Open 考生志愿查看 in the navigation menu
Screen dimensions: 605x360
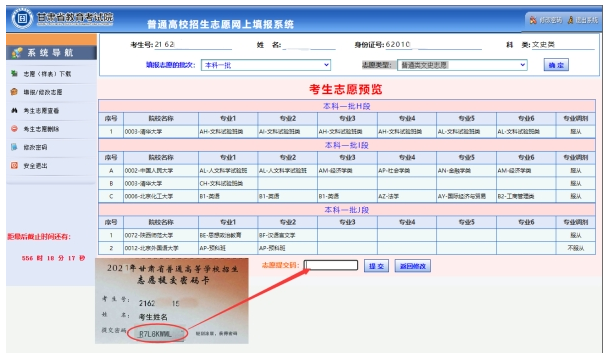(41, 111)
